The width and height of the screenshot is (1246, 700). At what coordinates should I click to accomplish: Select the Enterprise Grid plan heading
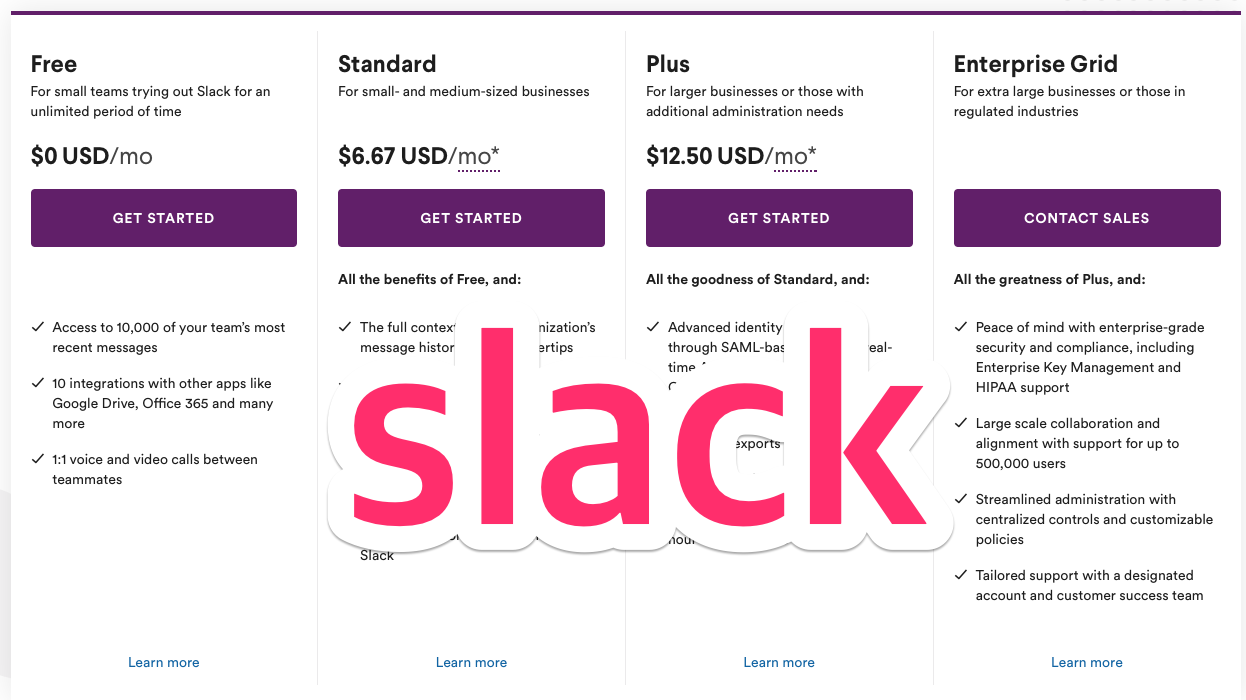tap(1035, 64)
